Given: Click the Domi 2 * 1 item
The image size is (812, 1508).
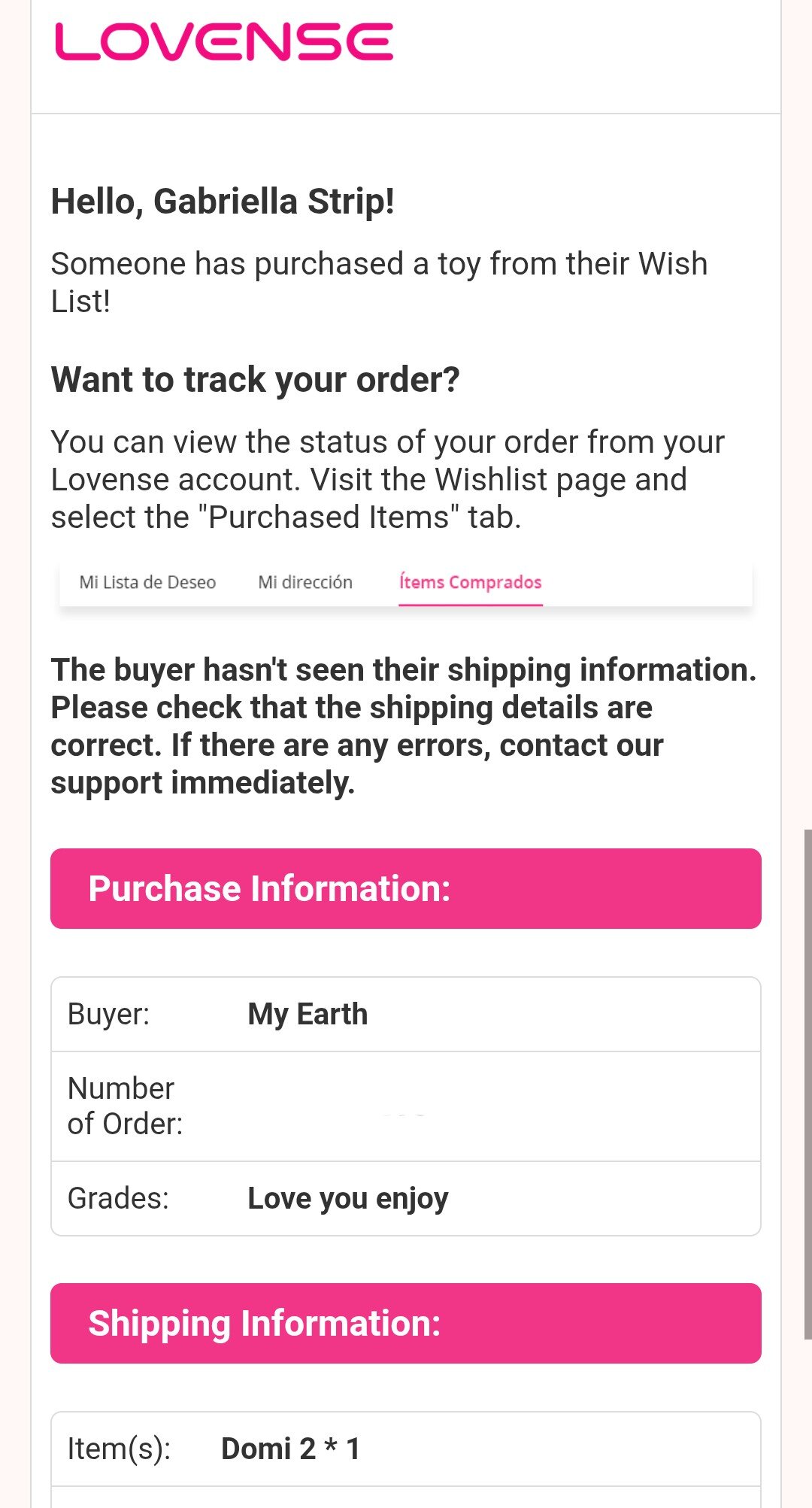Looking at the screenshot, I should [x=291, y=1449].
